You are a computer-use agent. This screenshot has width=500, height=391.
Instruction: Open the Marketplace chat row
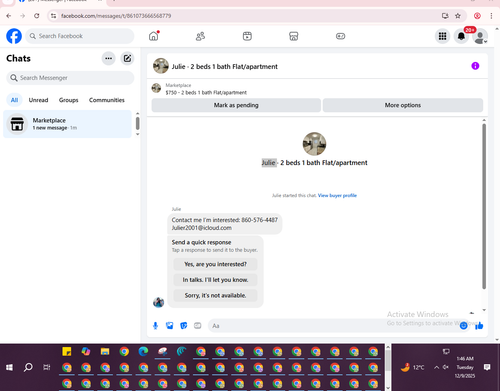(67, 124)
